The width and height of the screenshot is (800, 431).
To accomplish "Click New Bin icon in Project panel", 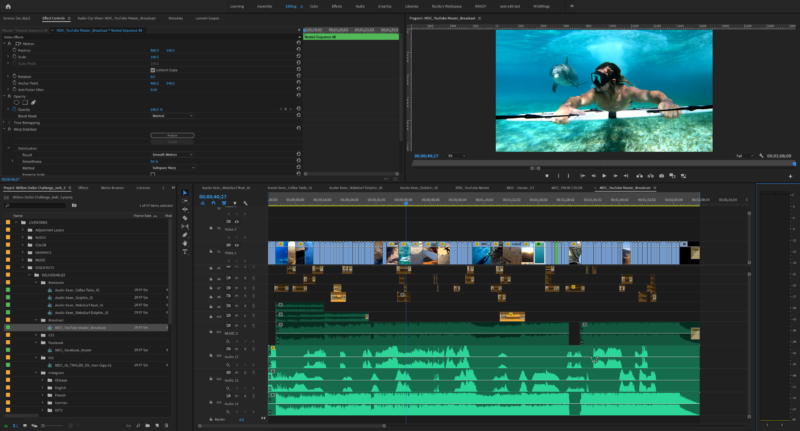I will pos(147,425).
